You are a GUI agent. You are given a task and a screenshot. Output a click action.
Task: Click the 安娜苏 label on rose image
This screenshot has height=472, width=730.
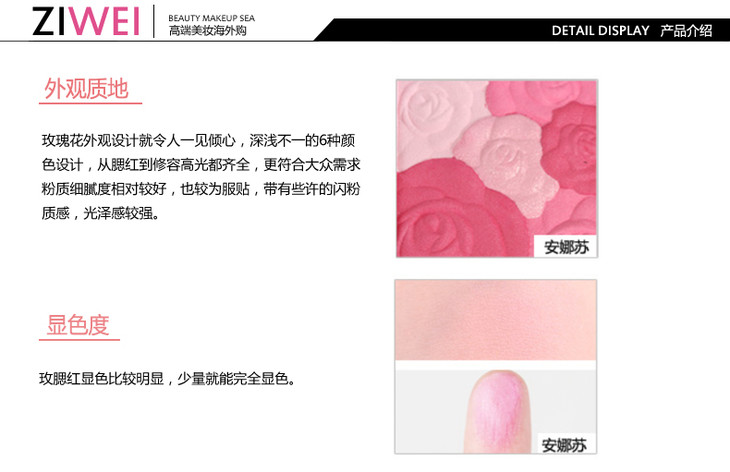click(566, 247)
